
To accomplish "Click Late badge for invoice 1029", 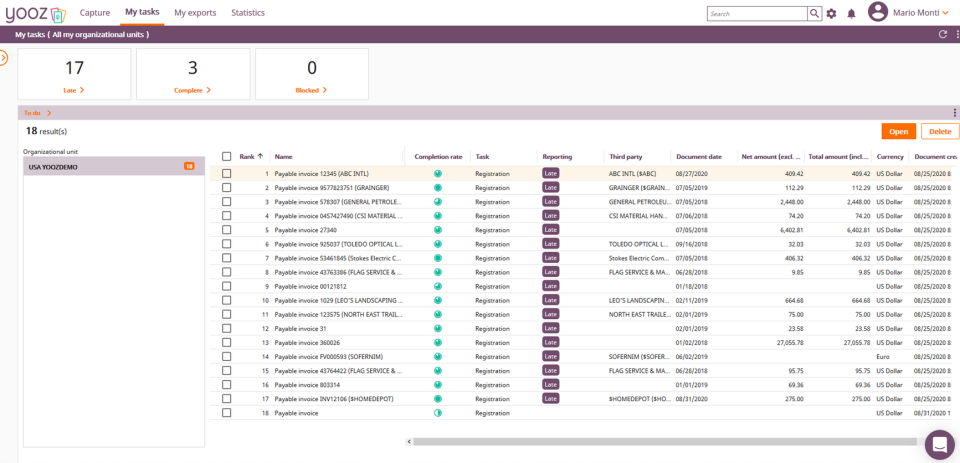I will pos(550,300).
